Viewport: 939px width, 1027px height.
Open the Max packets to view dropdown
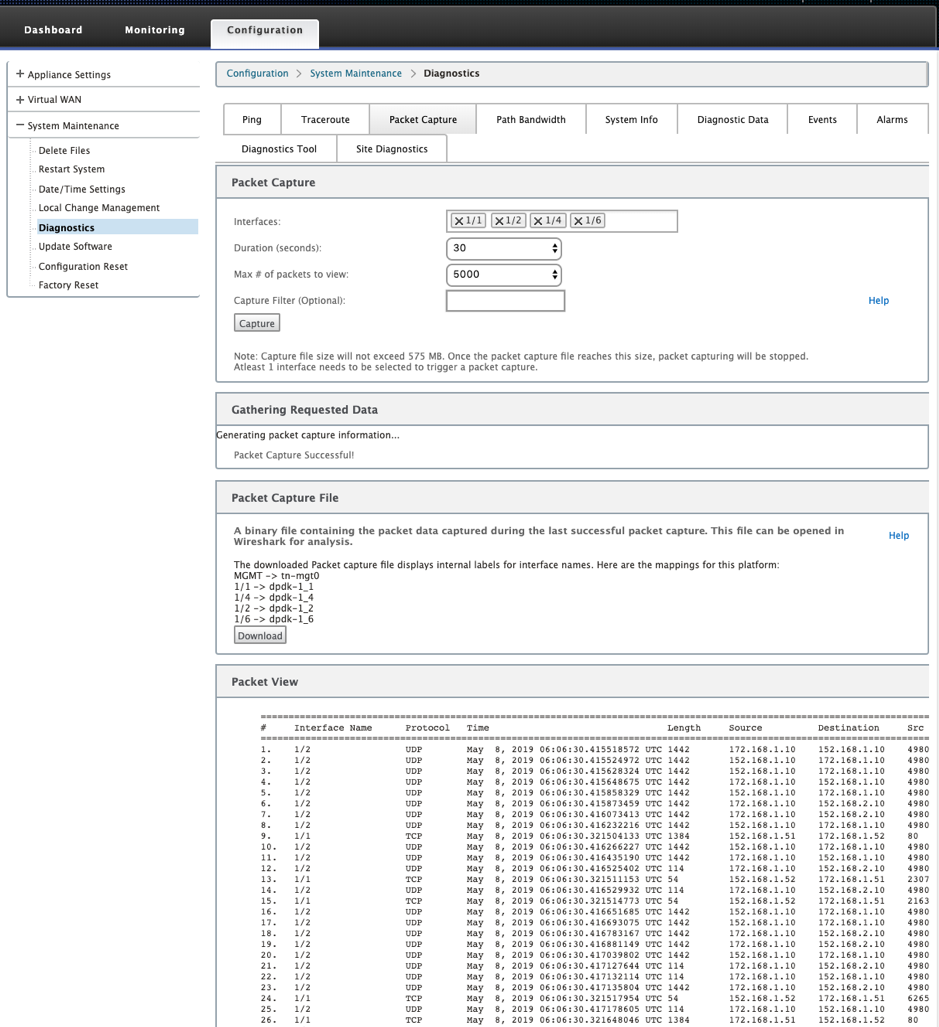coord(504,274)
